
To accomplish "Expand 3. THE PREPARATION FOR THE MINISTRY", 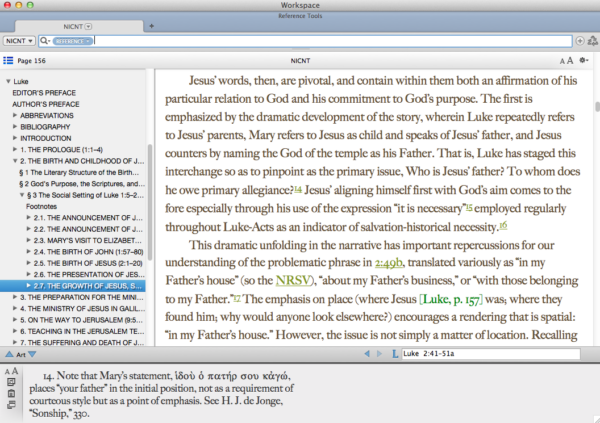I will tap(15, 297).
